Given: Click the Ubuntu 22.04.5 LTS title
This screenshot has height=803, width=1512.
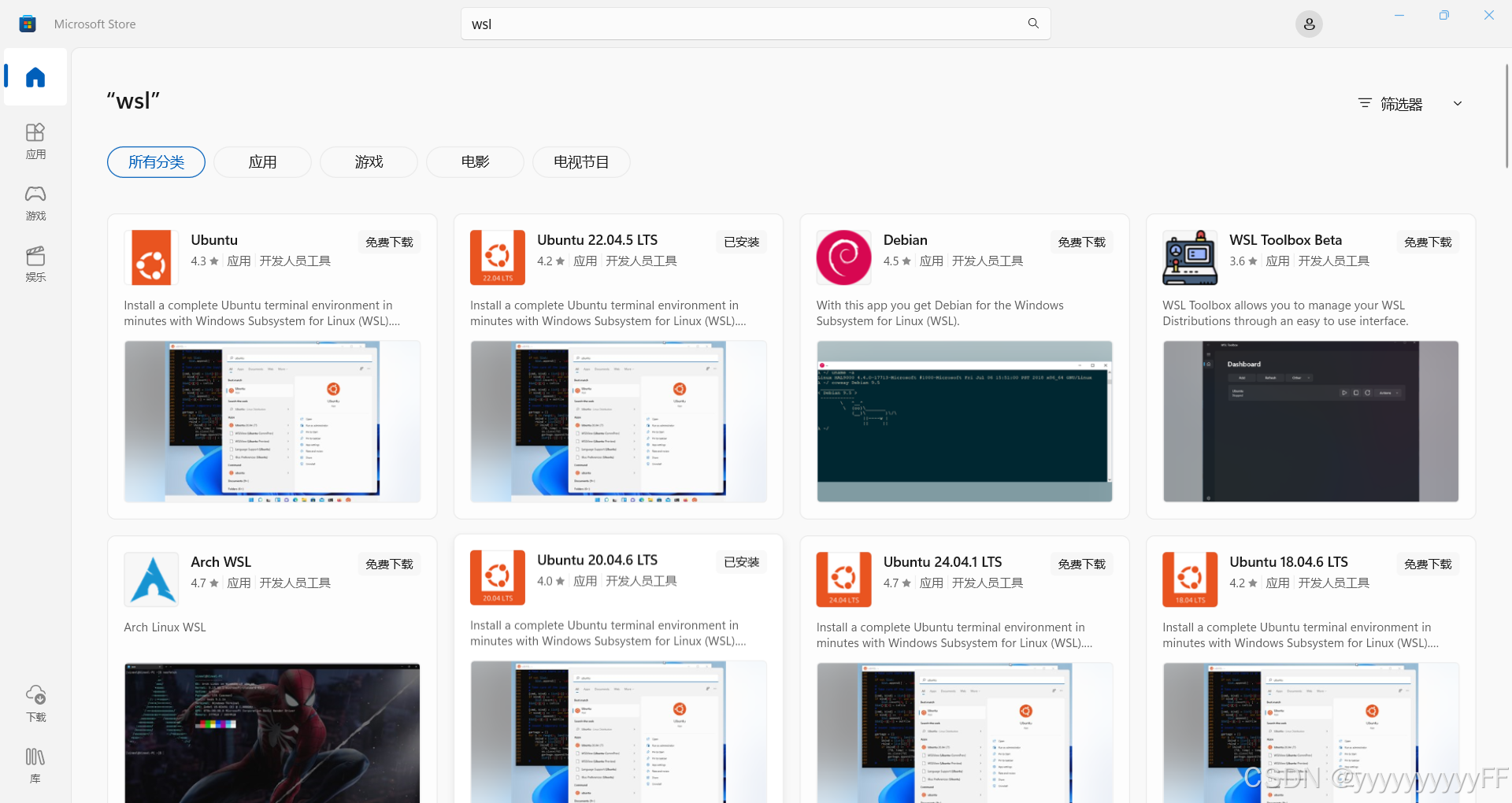Looking at the screenshot, I should coord(597,240).
